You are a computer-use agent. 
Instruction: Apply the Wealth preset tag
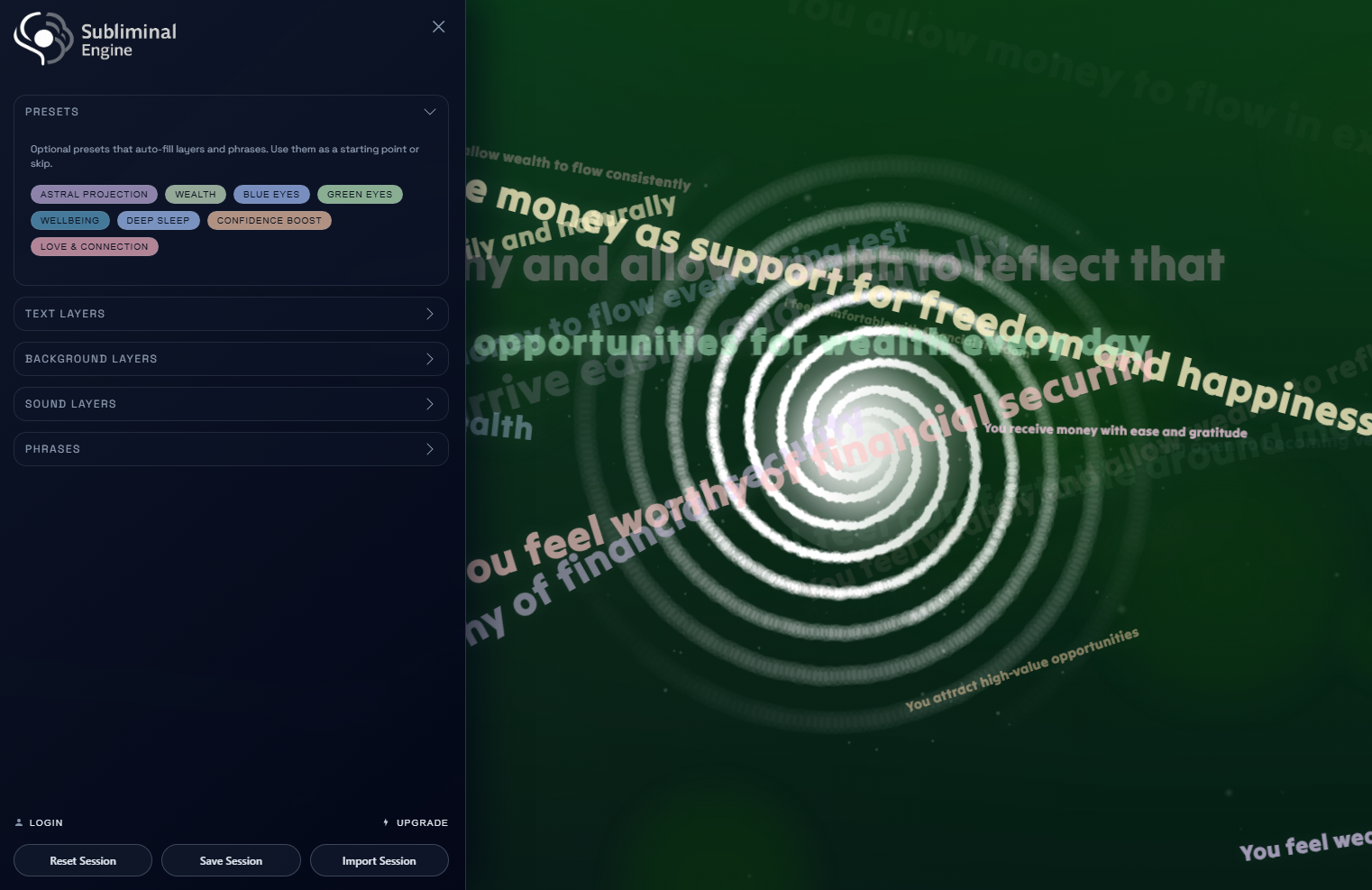tap(195, 195)
